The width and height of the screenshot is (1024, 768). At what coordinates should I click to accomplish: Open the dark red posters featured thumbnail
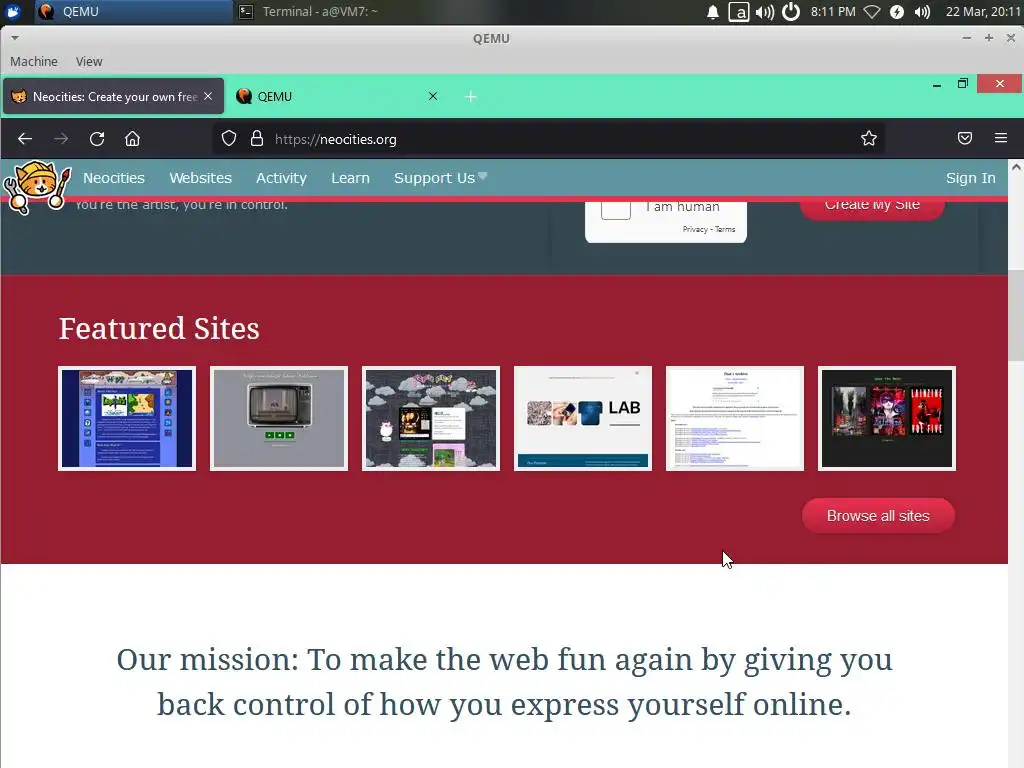click(x=887, y=418)
